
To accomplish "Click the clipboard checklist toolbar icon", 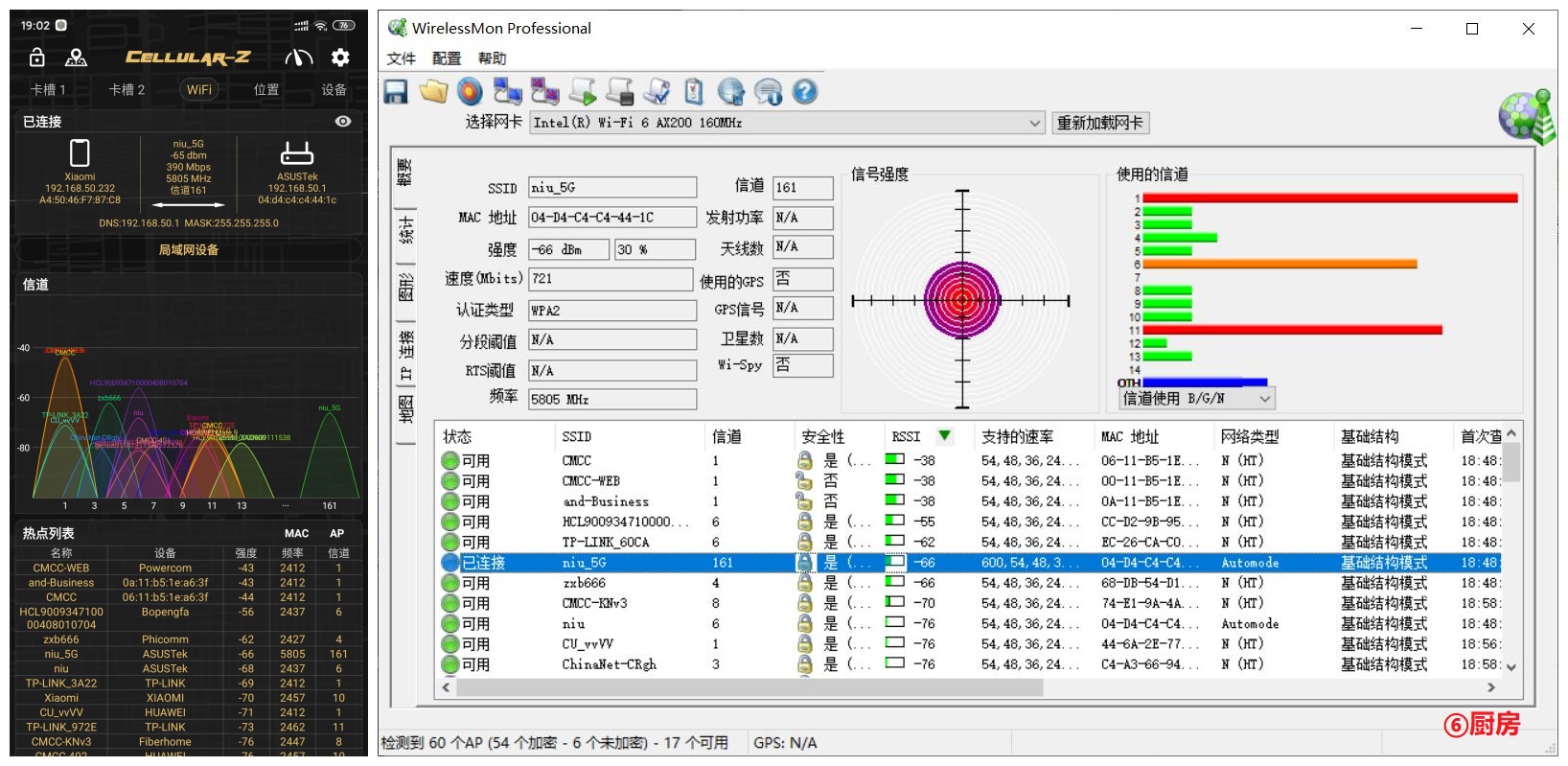I will 694,92.
